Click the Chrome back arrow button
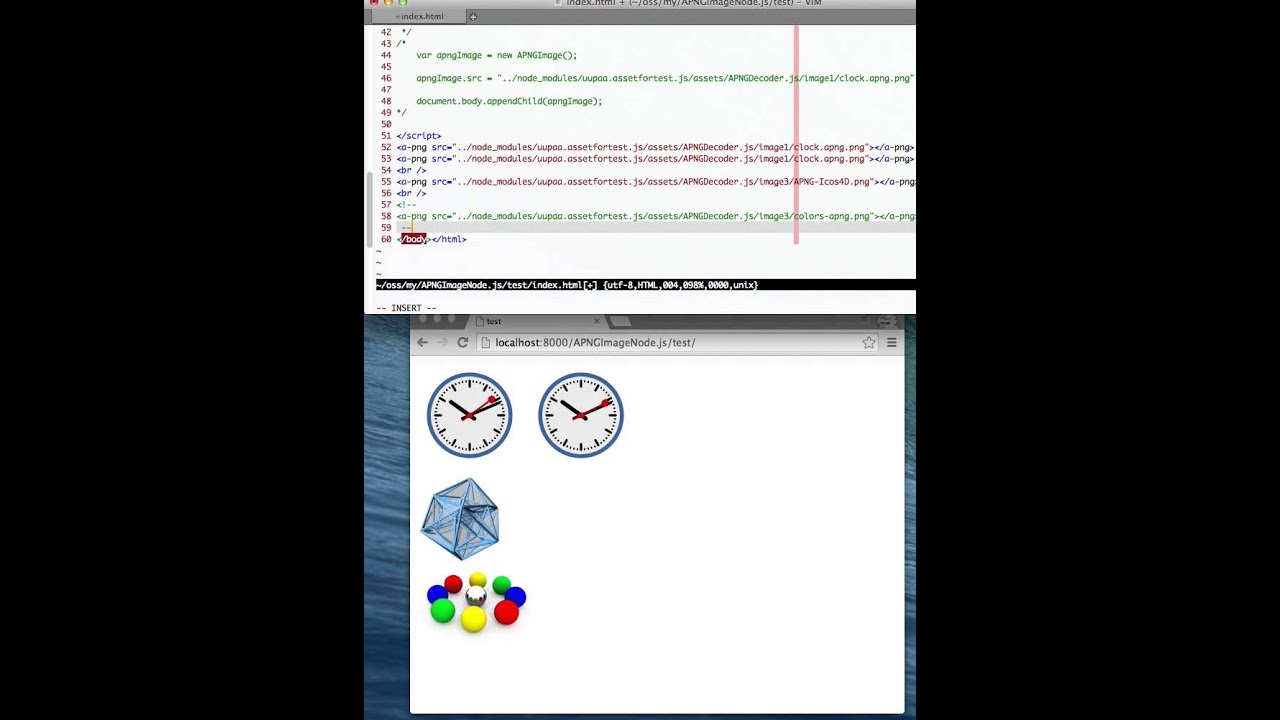The width and height of the screenshot is (1280, 720). tap(422, 342)
